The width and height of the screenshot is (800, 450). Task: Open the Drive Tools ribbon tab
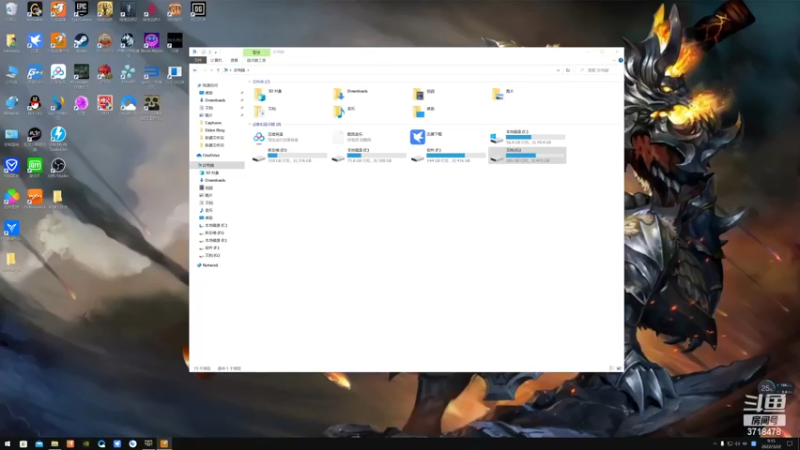pyautogui.click(x=257, y=60)
